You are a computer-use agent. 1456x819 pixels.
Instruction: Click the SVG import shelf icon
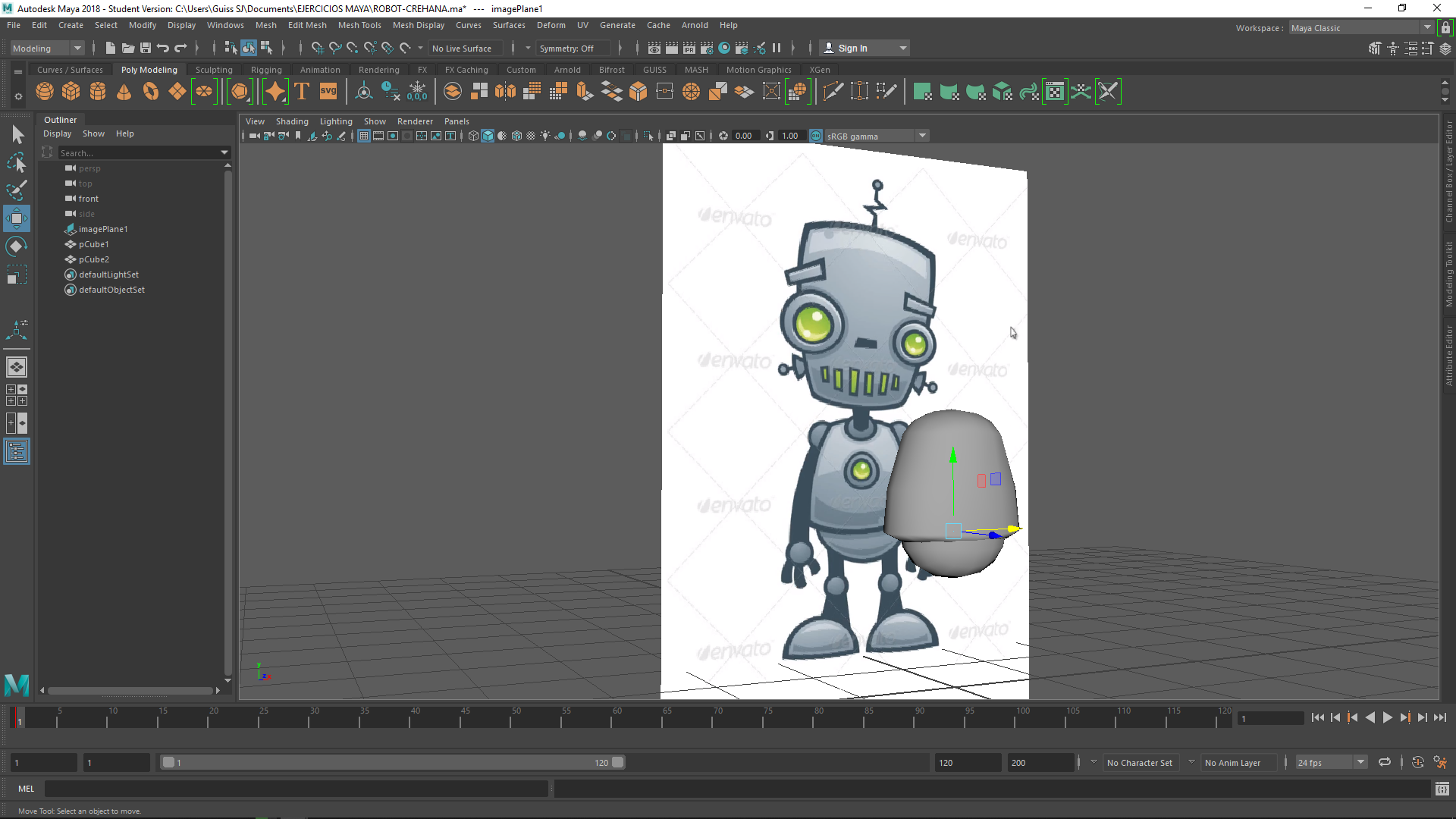(x=328, y=92)
